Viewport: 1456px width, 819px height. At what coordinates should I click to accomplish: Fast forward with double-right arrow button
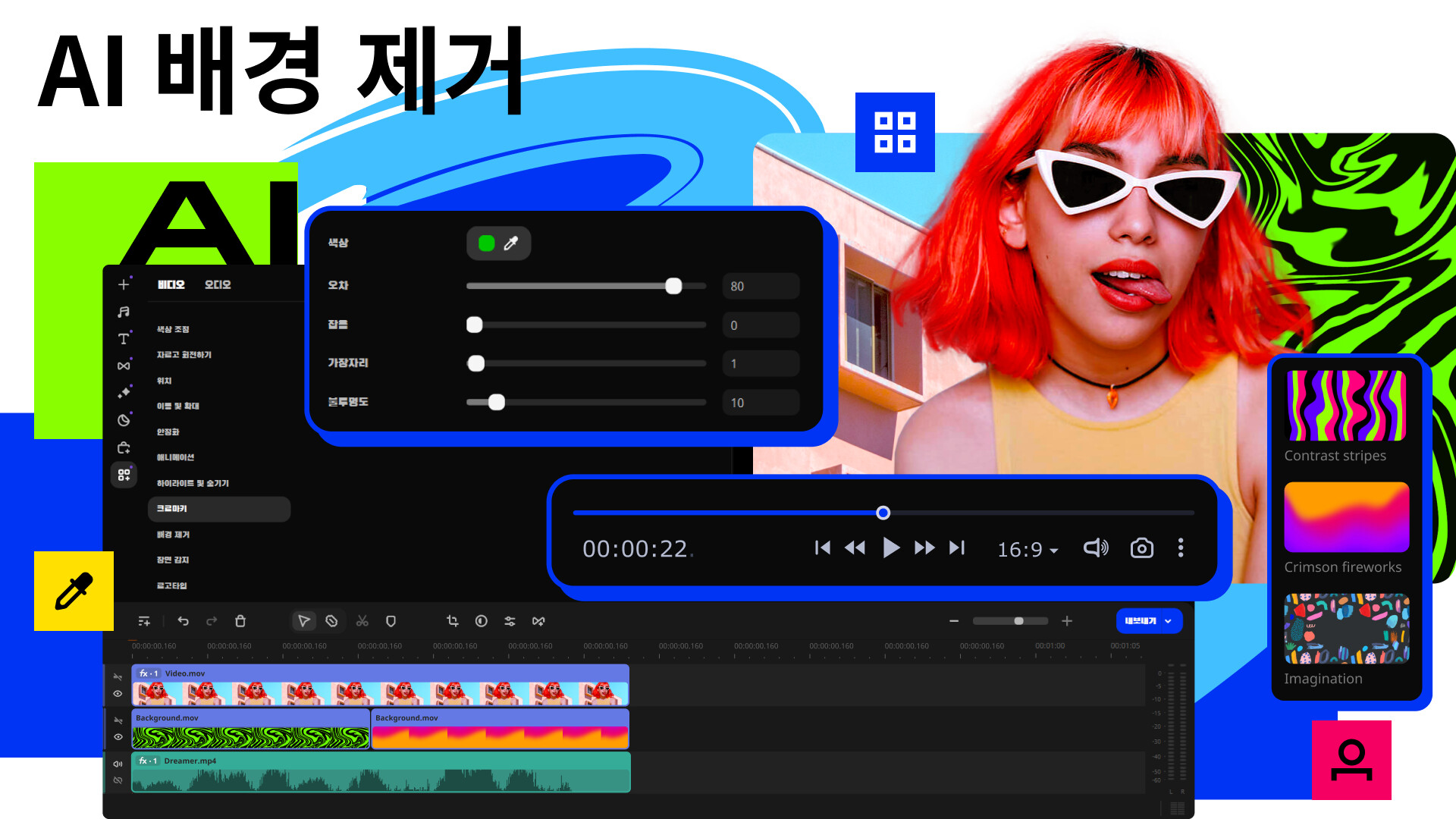pyautogui.click(x=924, y=548)
